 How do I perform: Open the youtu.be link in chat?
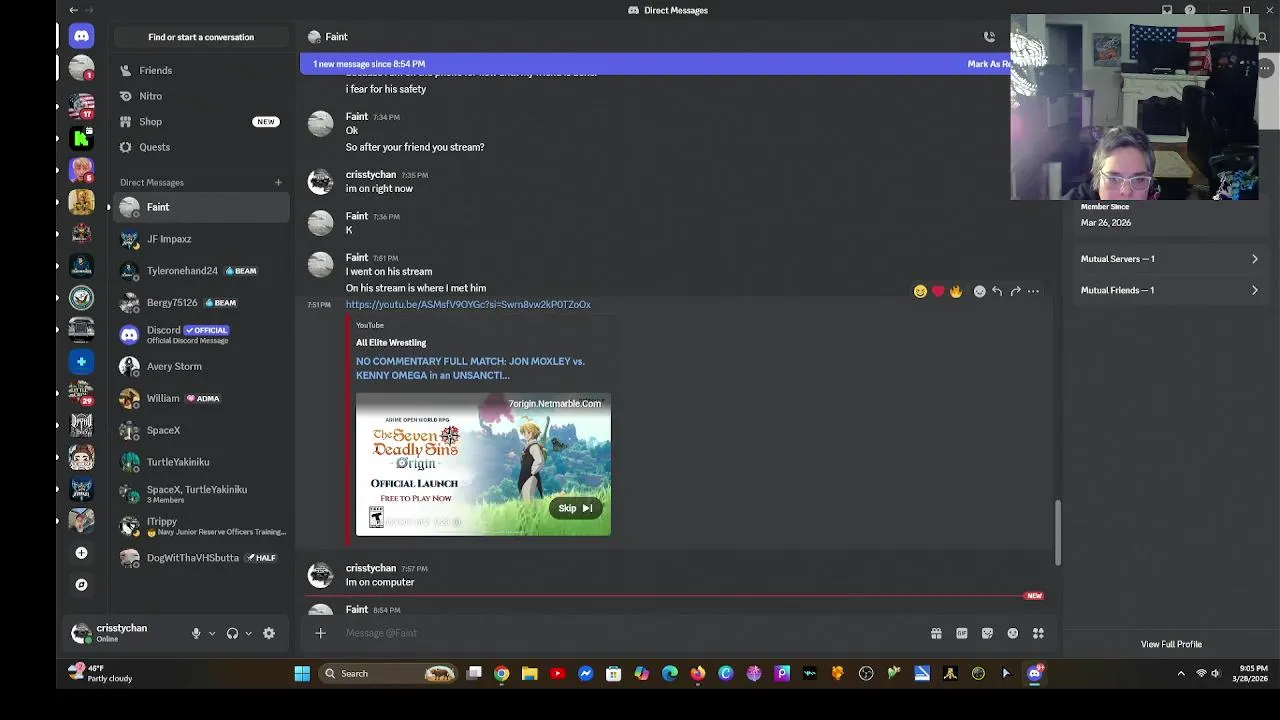point(468,304)
